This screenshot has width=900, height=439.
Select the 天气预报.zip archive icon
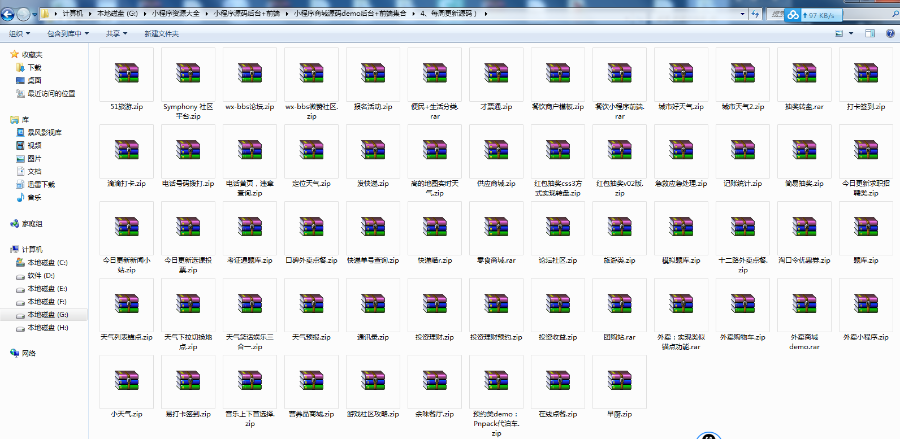pos(311,304)
